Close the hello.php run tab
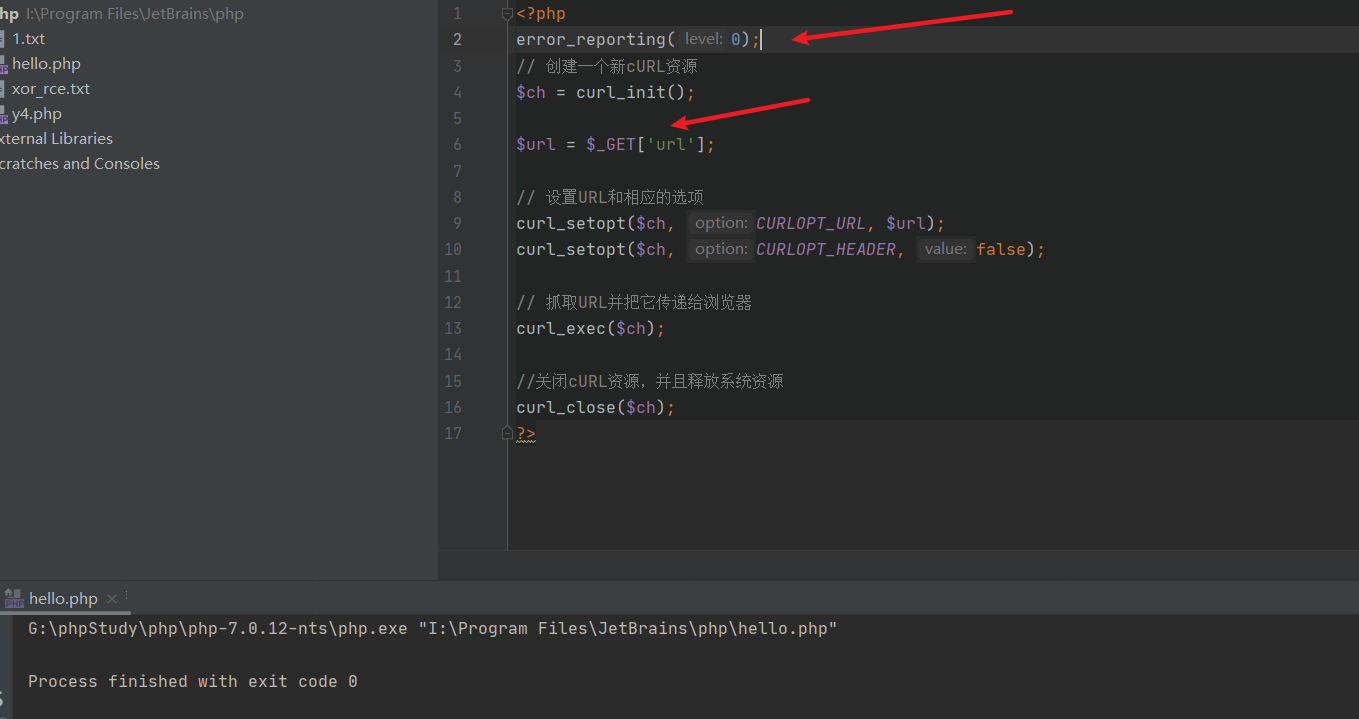Screen dimensions: 1359x719 pos(112,599)
